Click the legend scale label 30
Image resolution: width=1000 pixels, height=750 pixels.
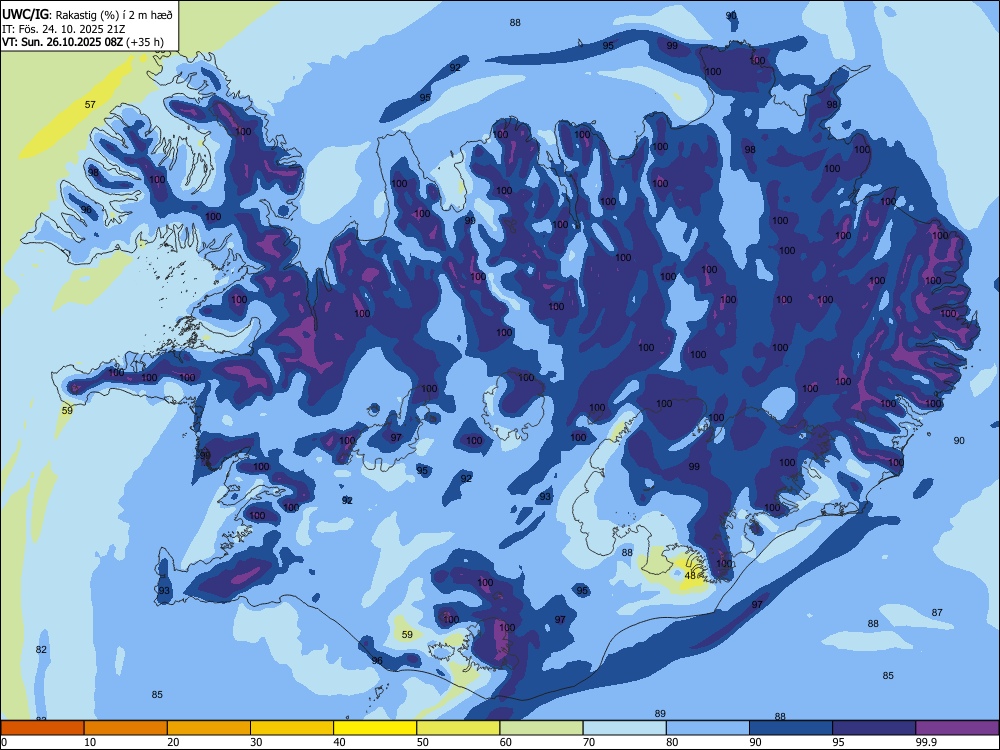click(256, 742)
